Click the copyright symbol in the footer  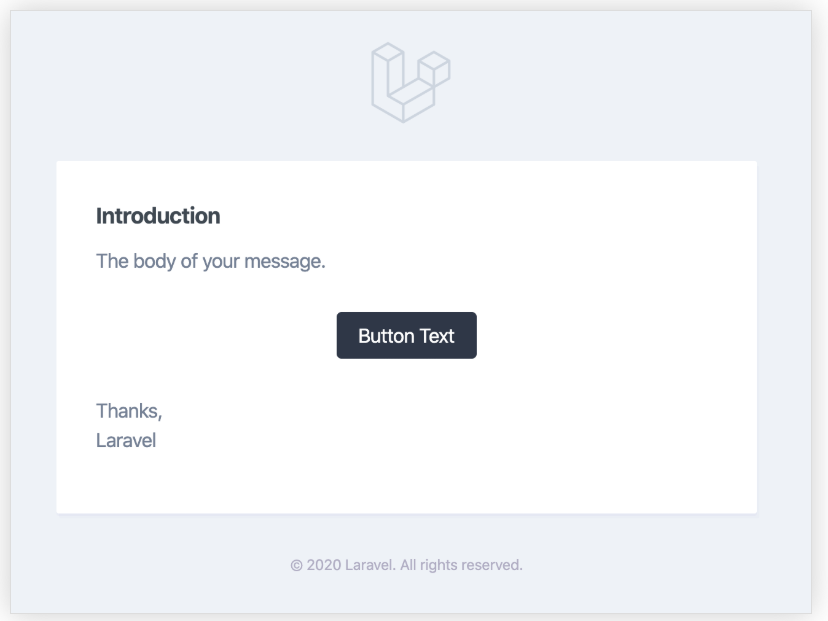[x=295, y=563]
